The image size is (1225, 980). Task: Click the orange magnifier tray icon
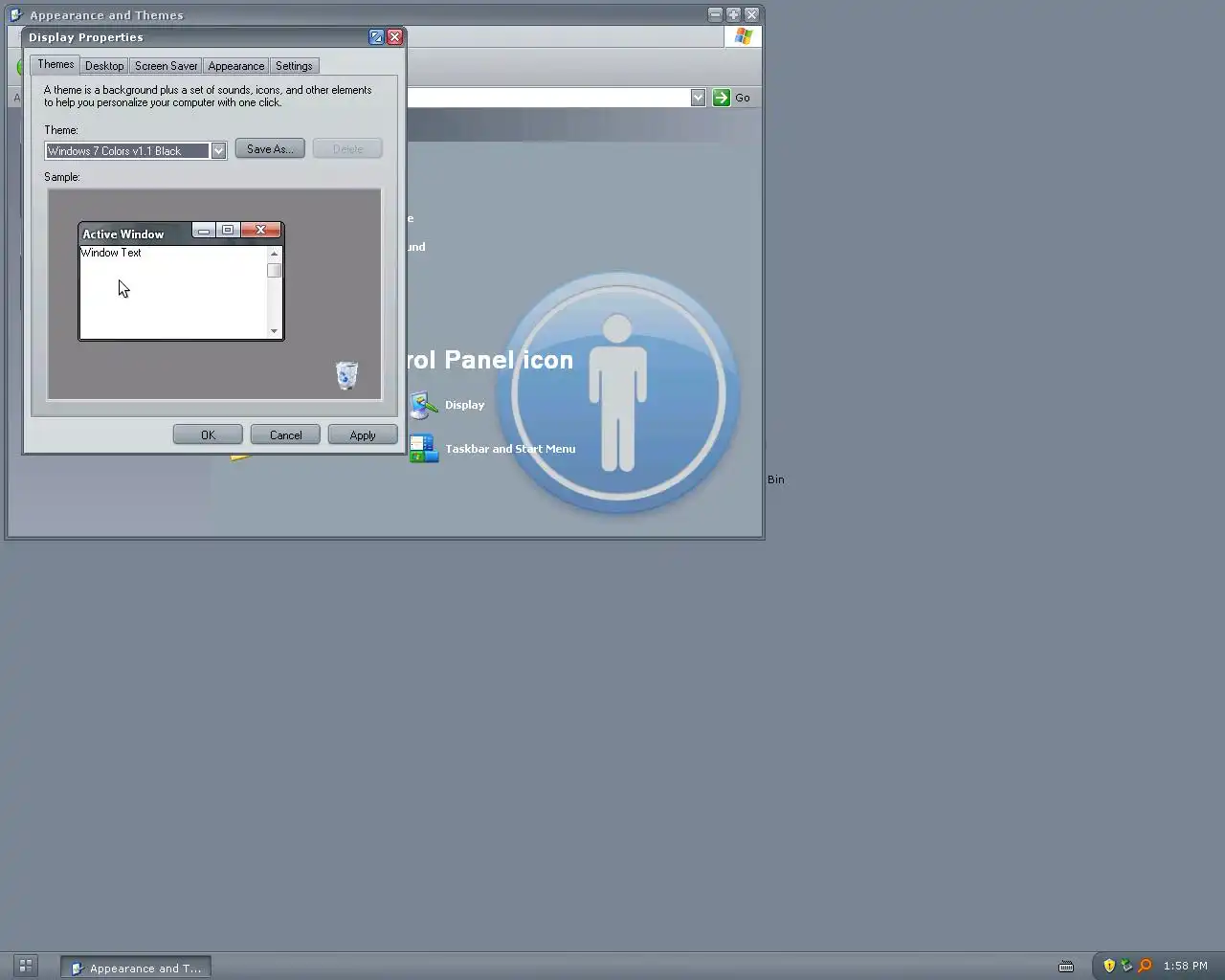click(1145, 966)
